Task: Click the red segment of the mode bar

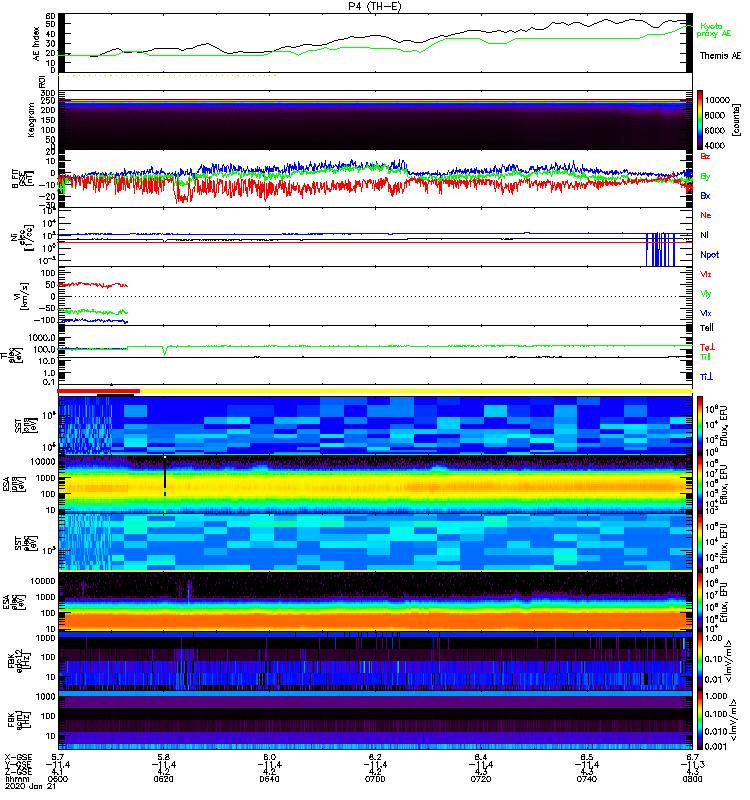Action: (x=98, y=391)
